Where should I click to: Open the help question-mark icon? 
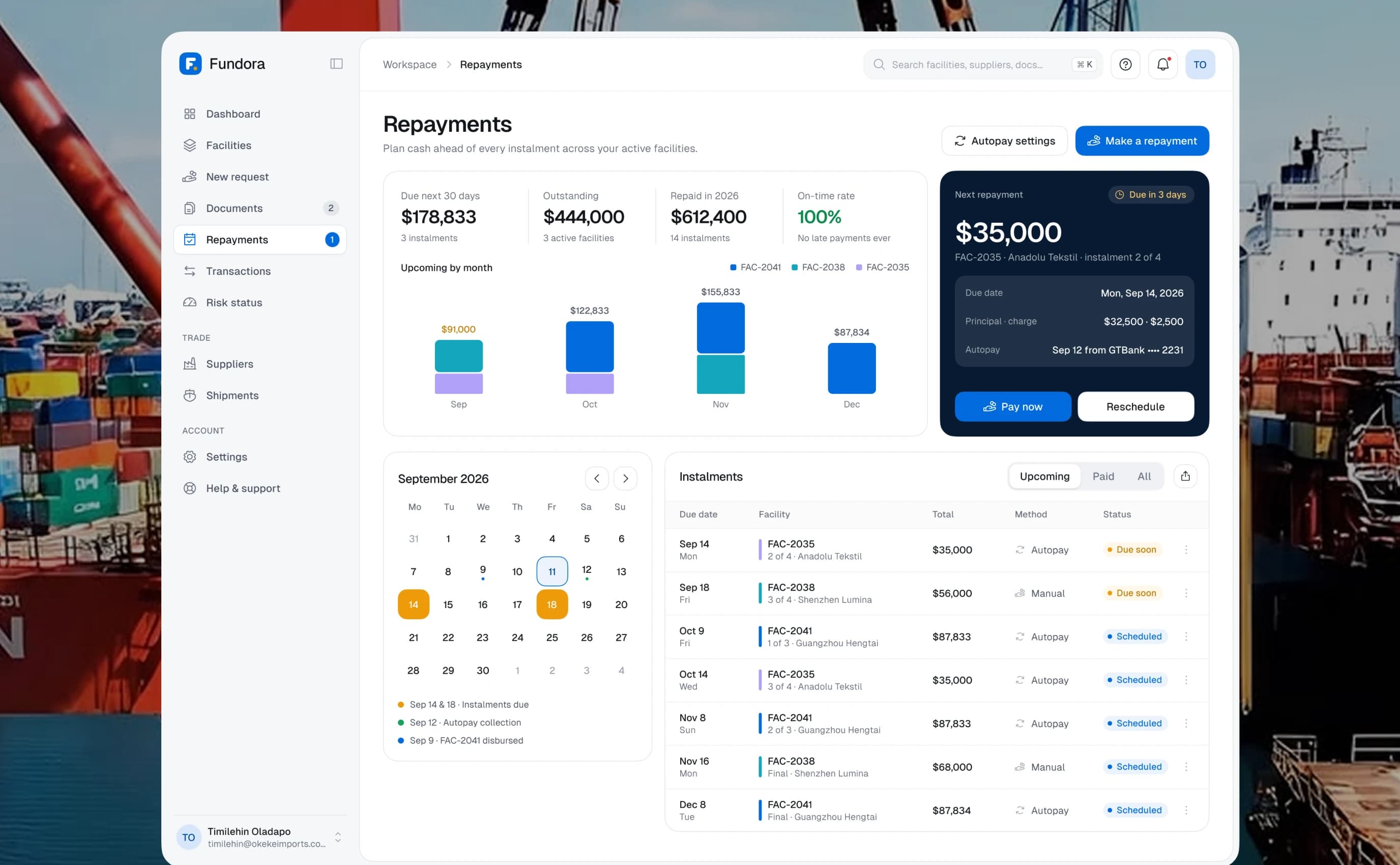coord(1125,65)
